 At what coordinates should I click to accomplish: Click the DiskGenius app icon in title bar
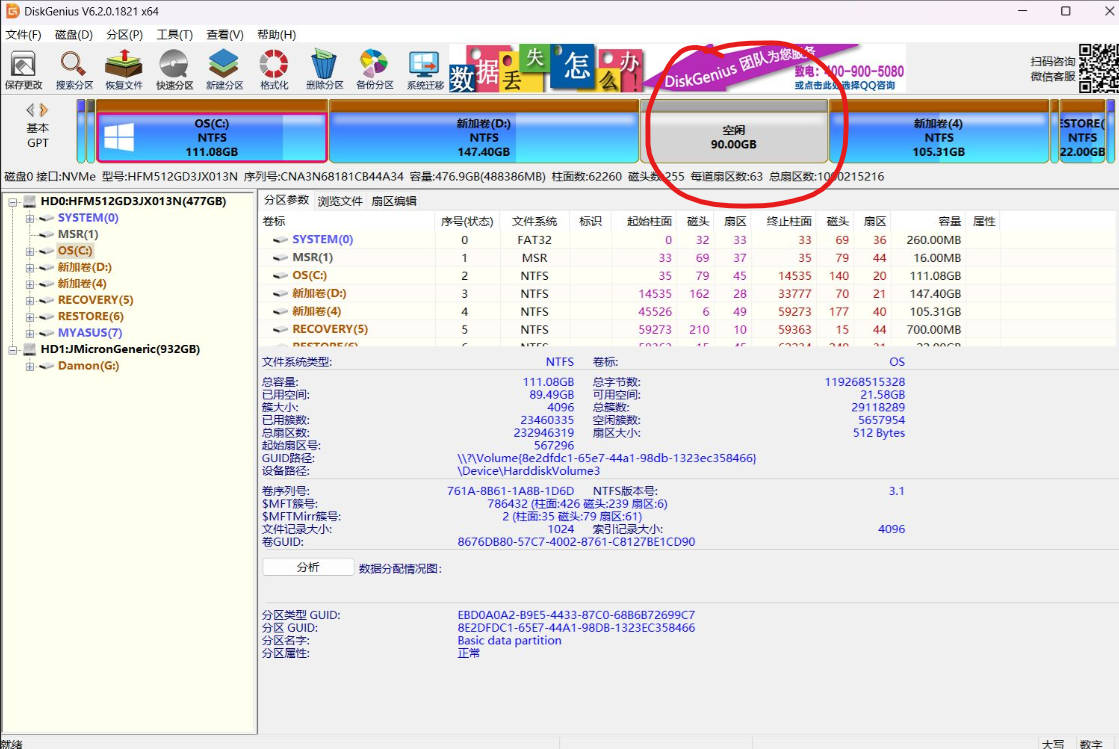pos(12,11)
